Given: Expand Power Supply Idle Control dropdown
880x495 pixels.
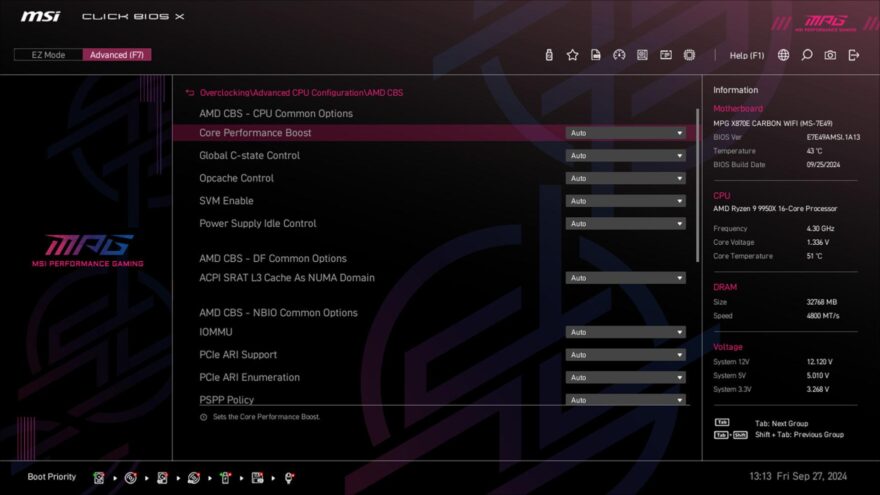Looking at the screenshot, I should coord(625,223).
